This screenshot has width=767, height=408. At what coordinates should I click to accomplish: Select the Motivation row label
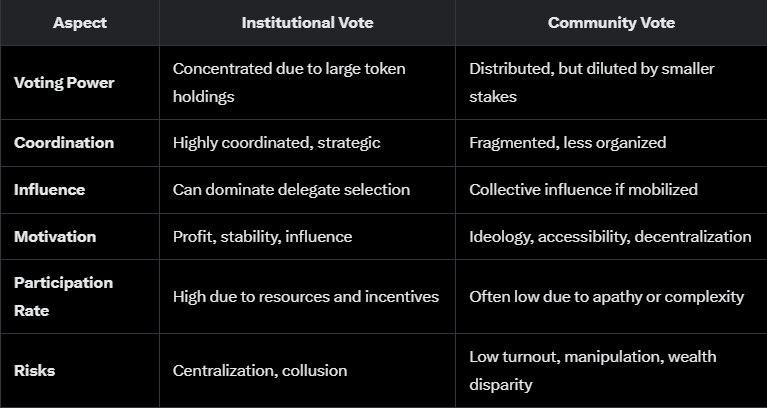tap(55, 237)
